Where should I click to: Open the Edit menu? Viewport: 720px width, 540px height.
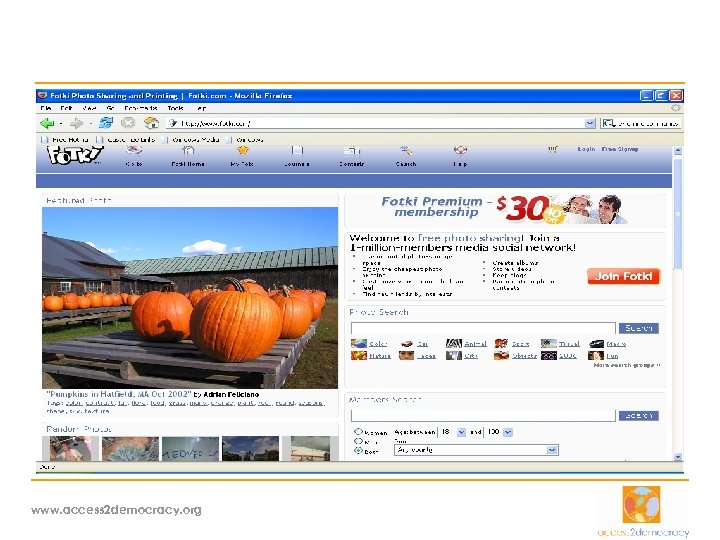click(x=67, y=108)
